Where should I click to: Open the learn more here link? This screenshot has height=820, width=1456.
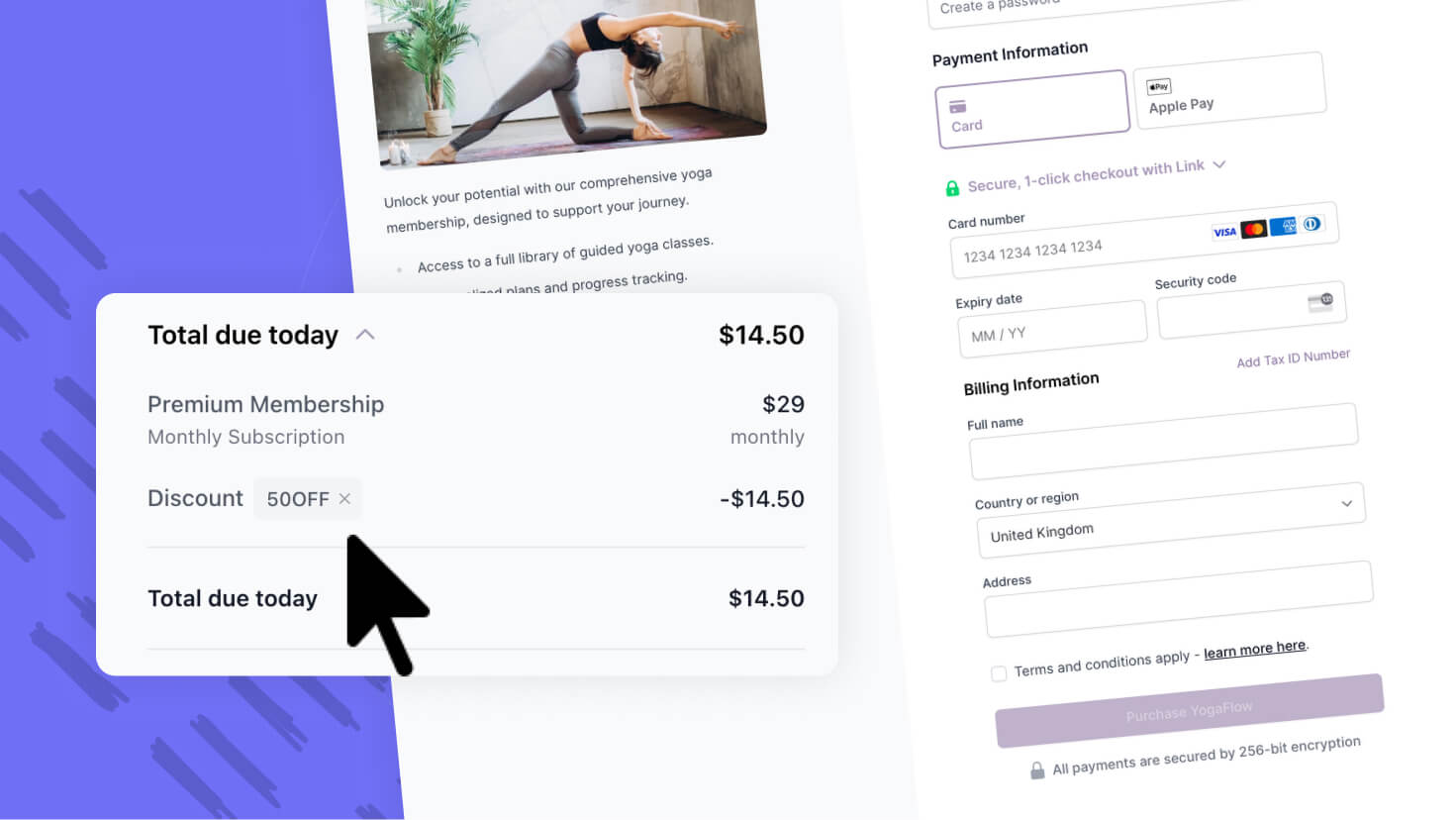(x=1255, y=649)
